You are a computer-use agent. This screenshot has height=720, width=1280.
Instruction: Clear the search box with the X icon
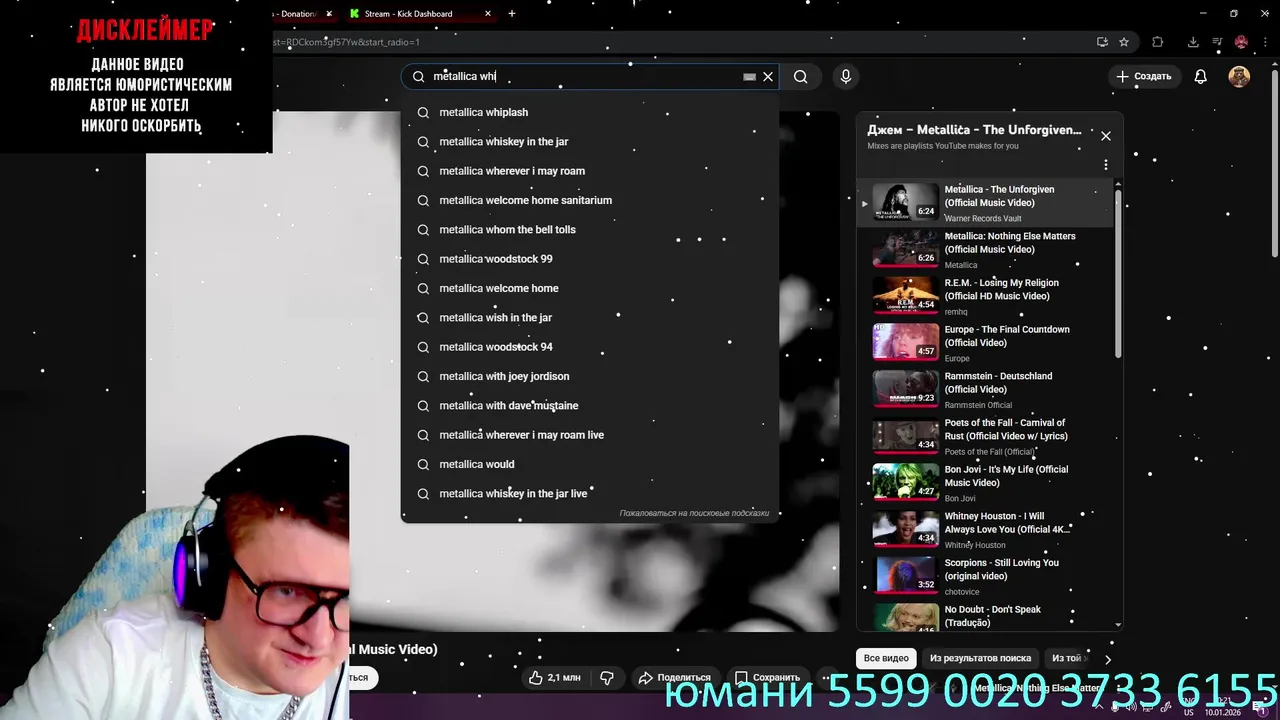point(768,77)
